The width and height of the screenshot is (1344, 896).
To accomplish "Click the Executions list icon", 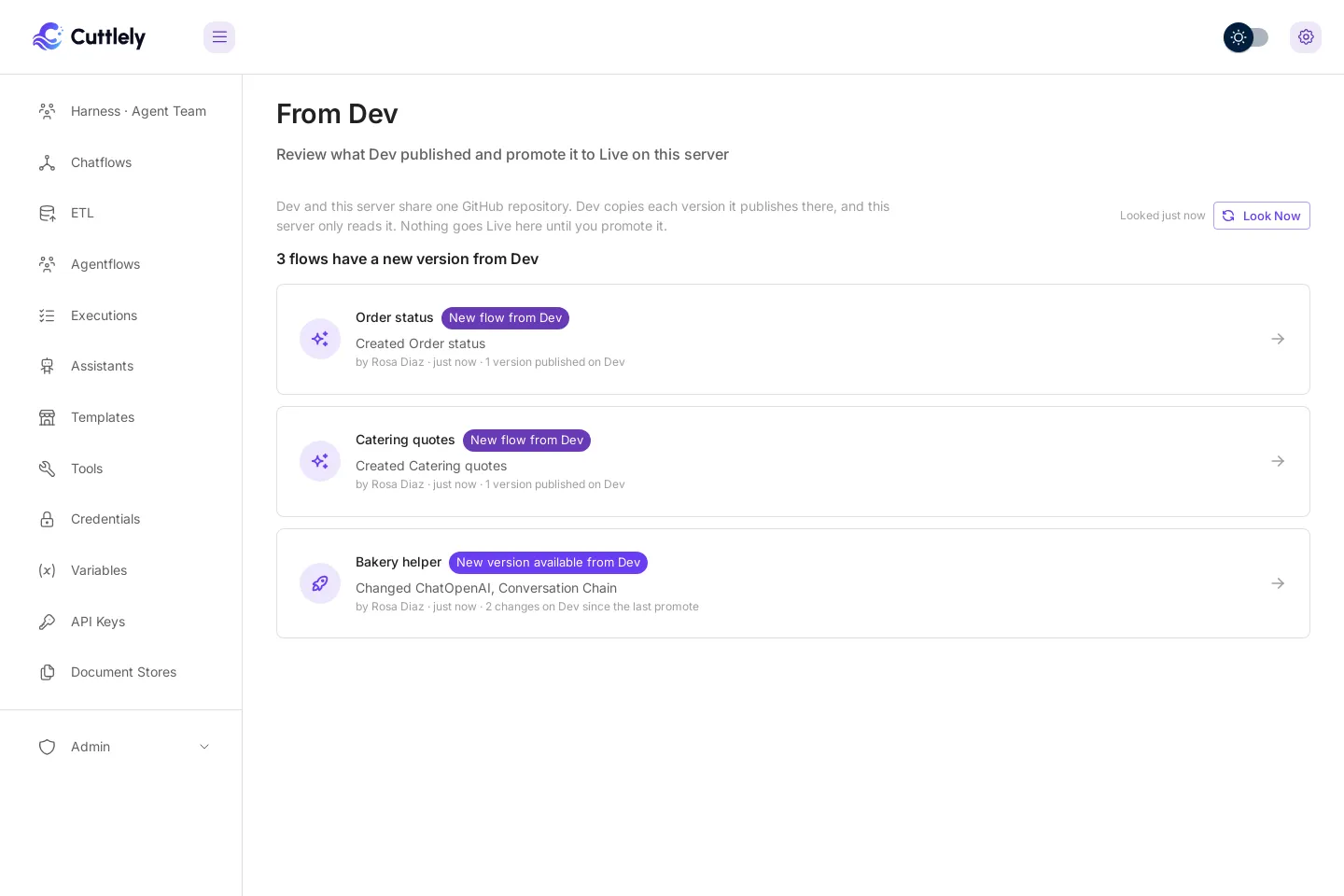I will (47, 315).
